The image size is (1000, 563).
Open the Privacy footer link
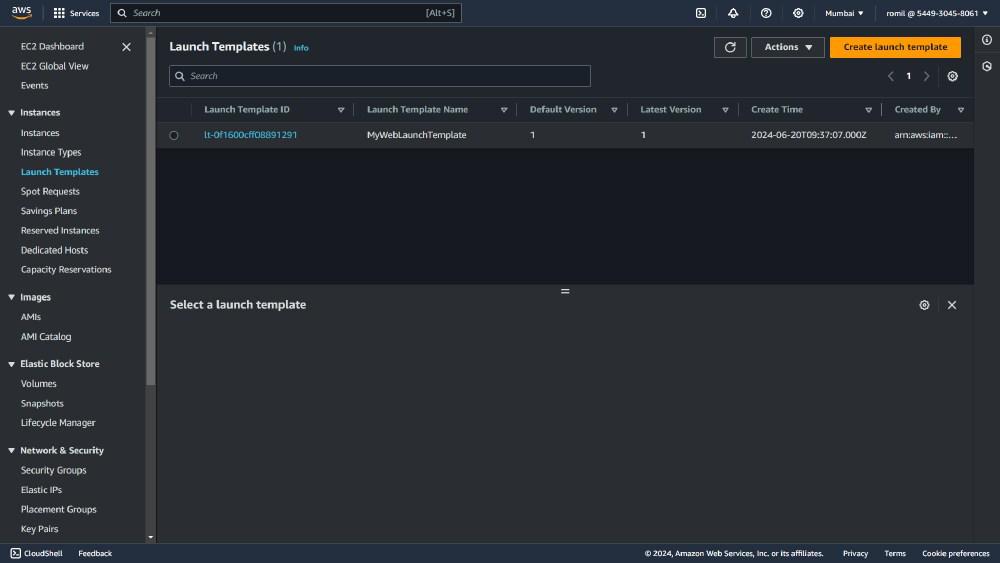coord(855,553)
